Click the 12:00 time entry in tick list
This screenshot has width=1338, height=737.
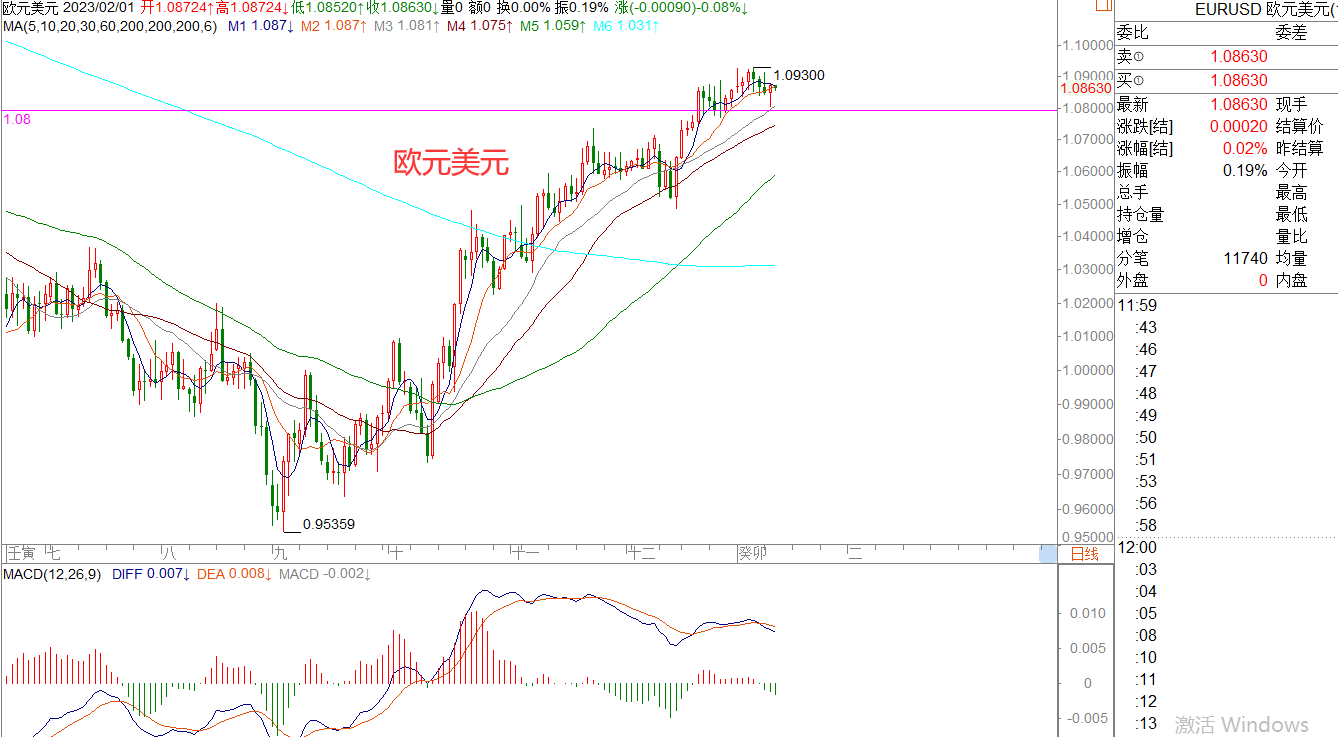[x=1137, y=548]
